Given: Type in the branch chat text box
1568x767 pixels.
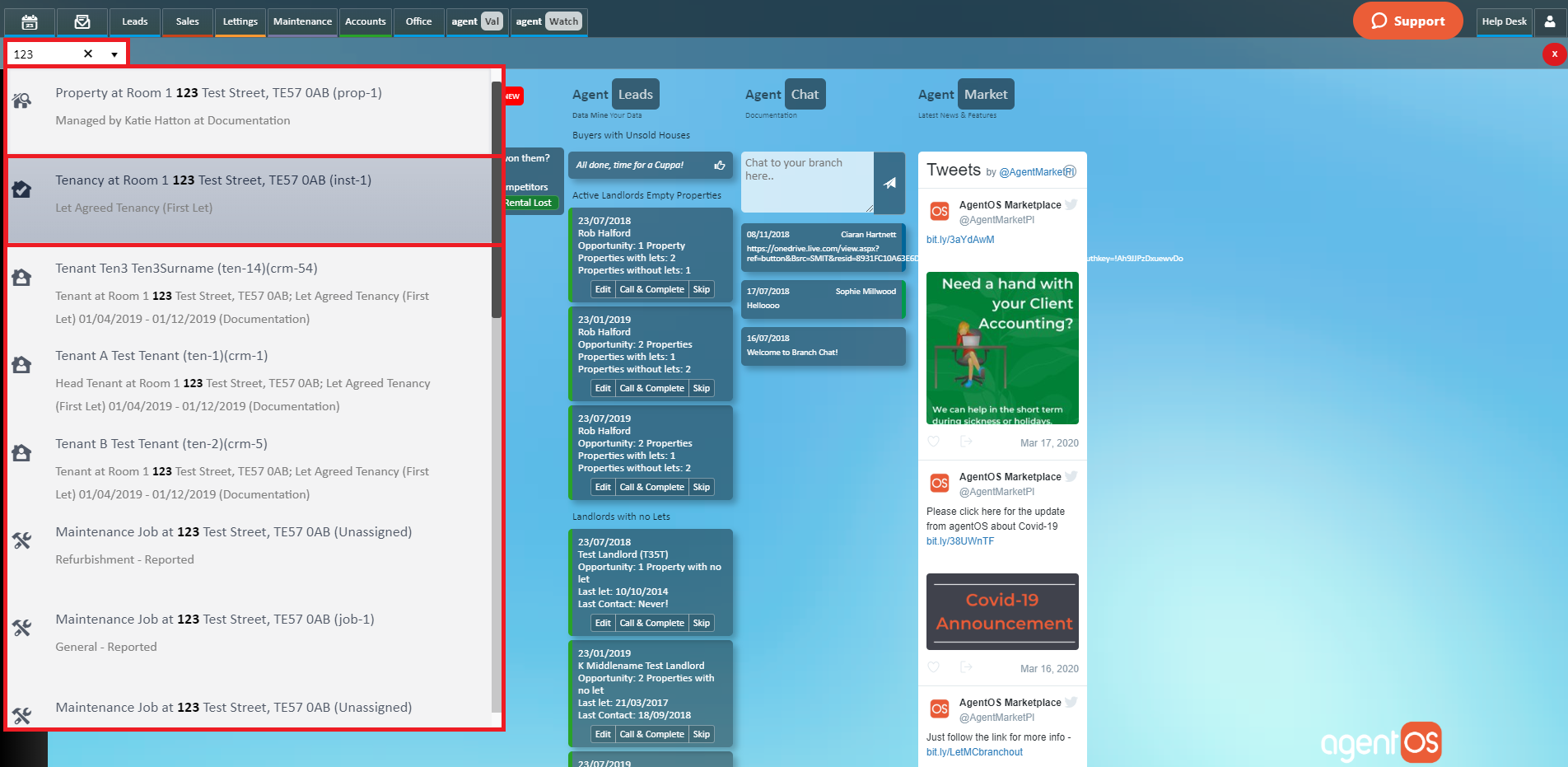Looking at the screenshot, I should (x=805, y=181).
